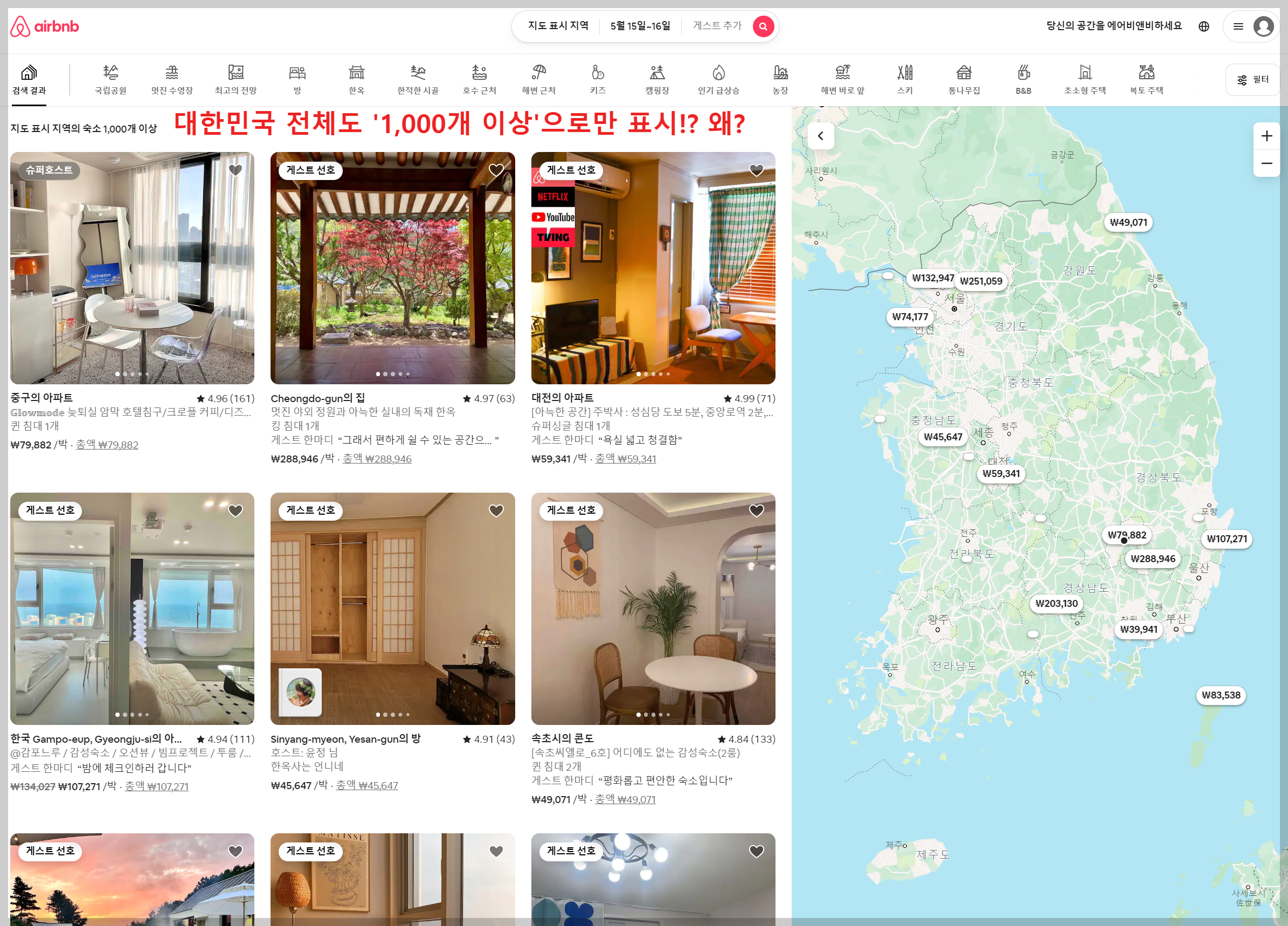
Task: Toggle wishlist heart on Cheongdo-gun의 집 listing
Action: [x=496, y=170]
